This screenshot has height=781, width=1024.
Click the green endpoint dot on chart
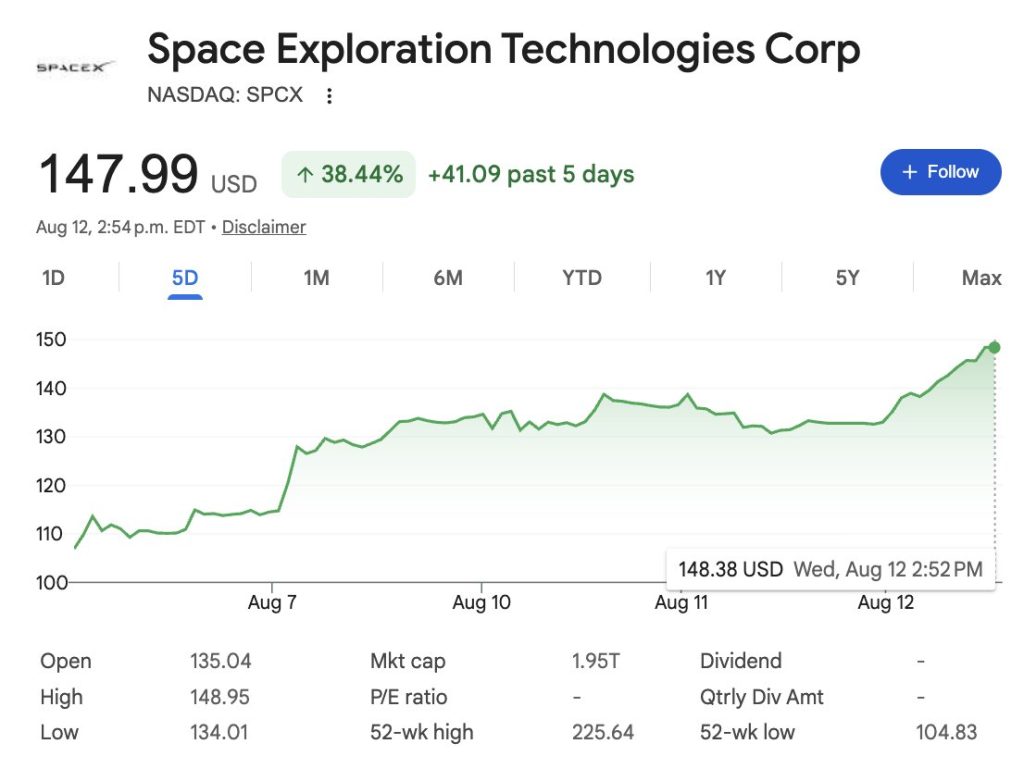(x=994, y=347)
